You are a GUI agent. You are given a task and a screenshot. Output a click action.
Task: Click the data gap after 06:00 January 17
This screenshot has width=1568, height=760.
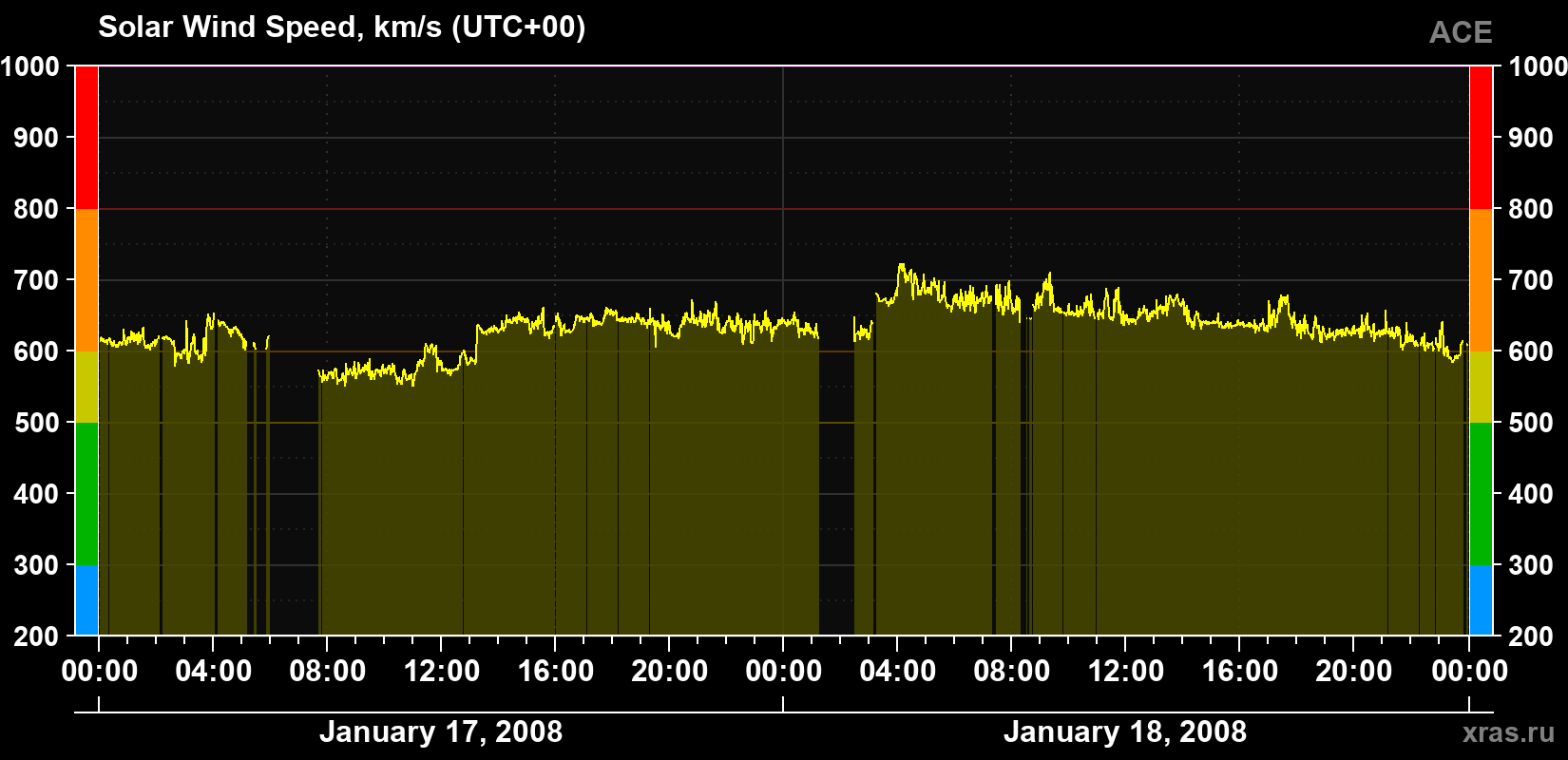pos(295,494)
